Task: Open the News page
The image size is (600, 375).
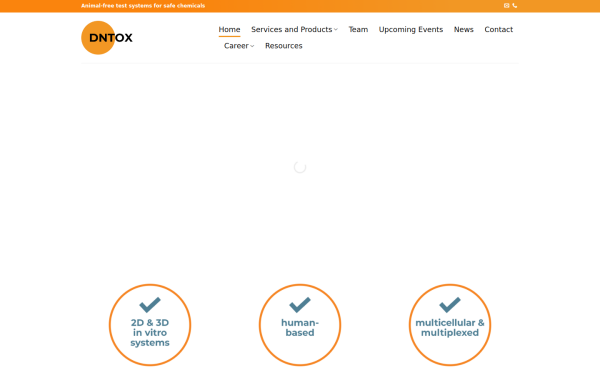Action: [463, 29]
